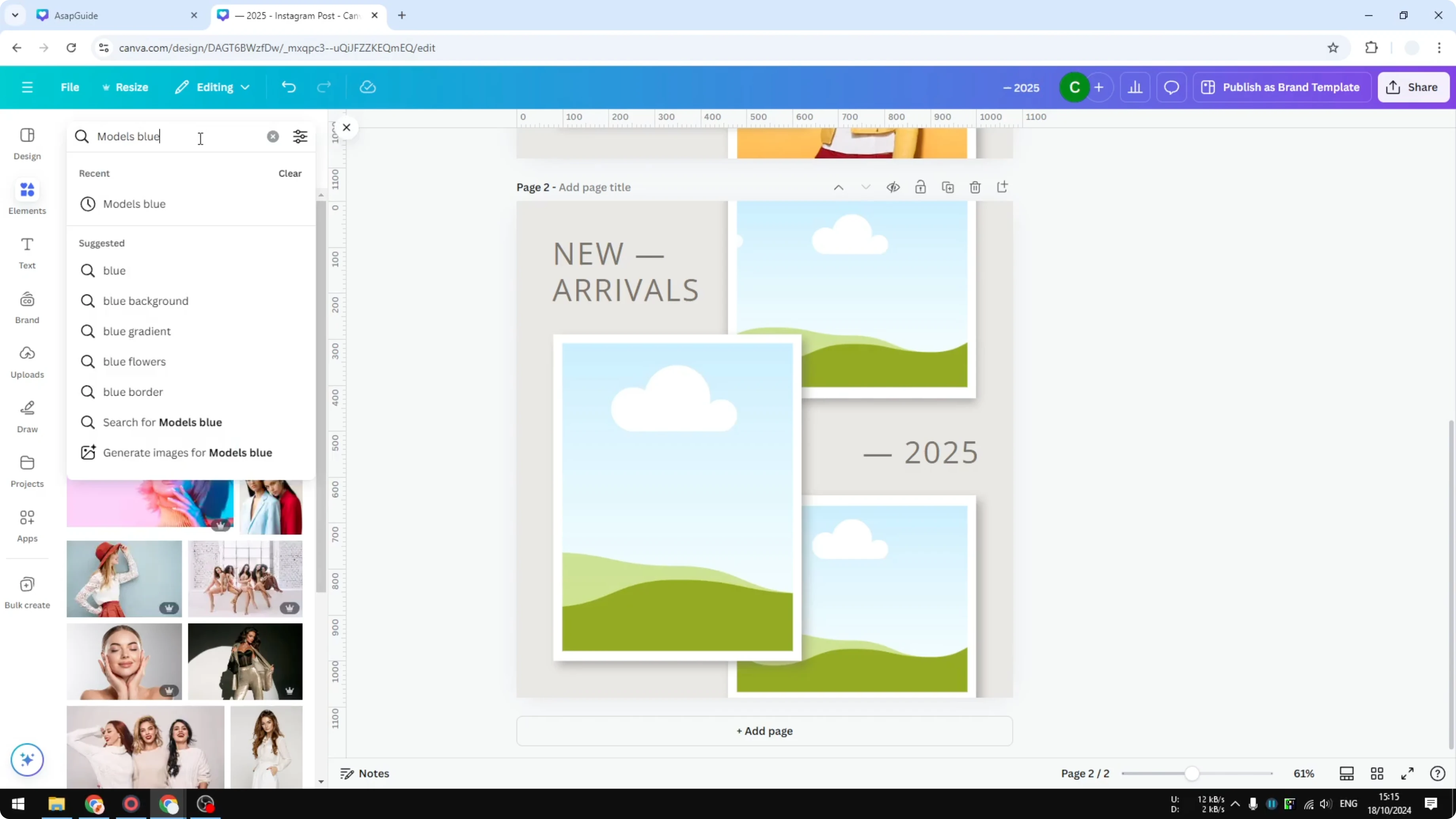Toggle grid view of pages
1456x819 pixels.
[1377, 773]
